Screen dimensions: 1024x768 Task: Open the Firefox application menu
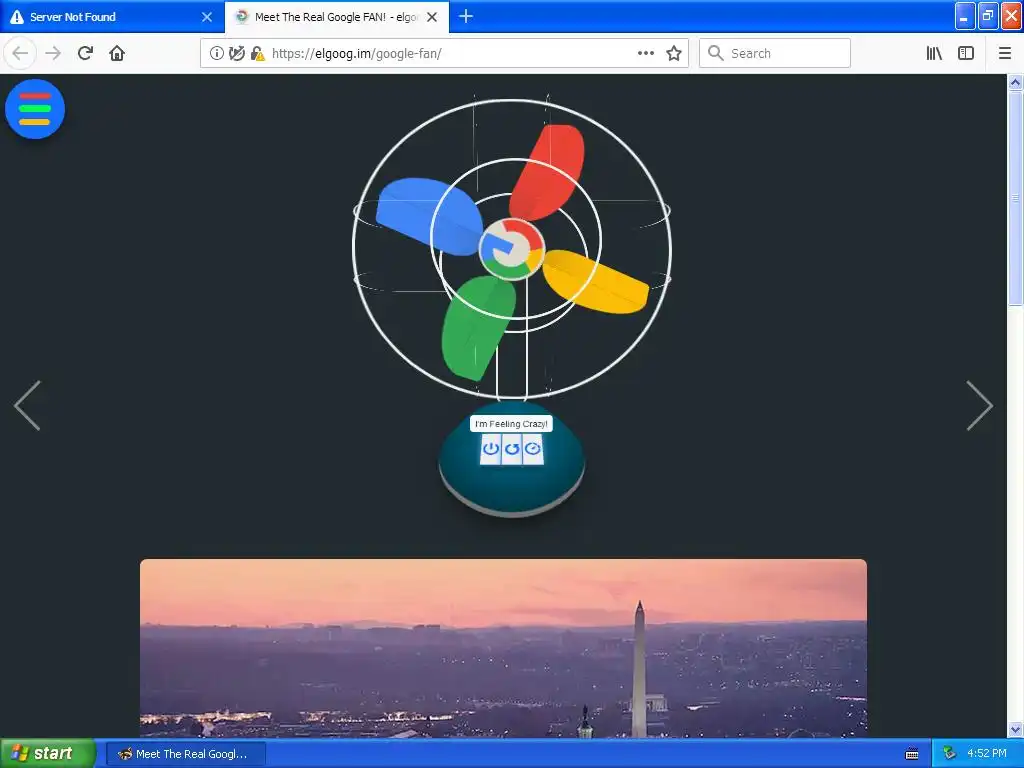coord(1004,54)
